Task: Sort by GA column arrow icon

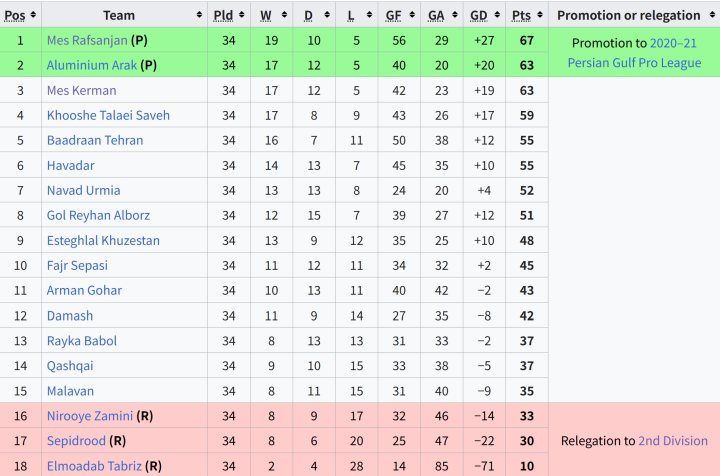Action: 455,15
